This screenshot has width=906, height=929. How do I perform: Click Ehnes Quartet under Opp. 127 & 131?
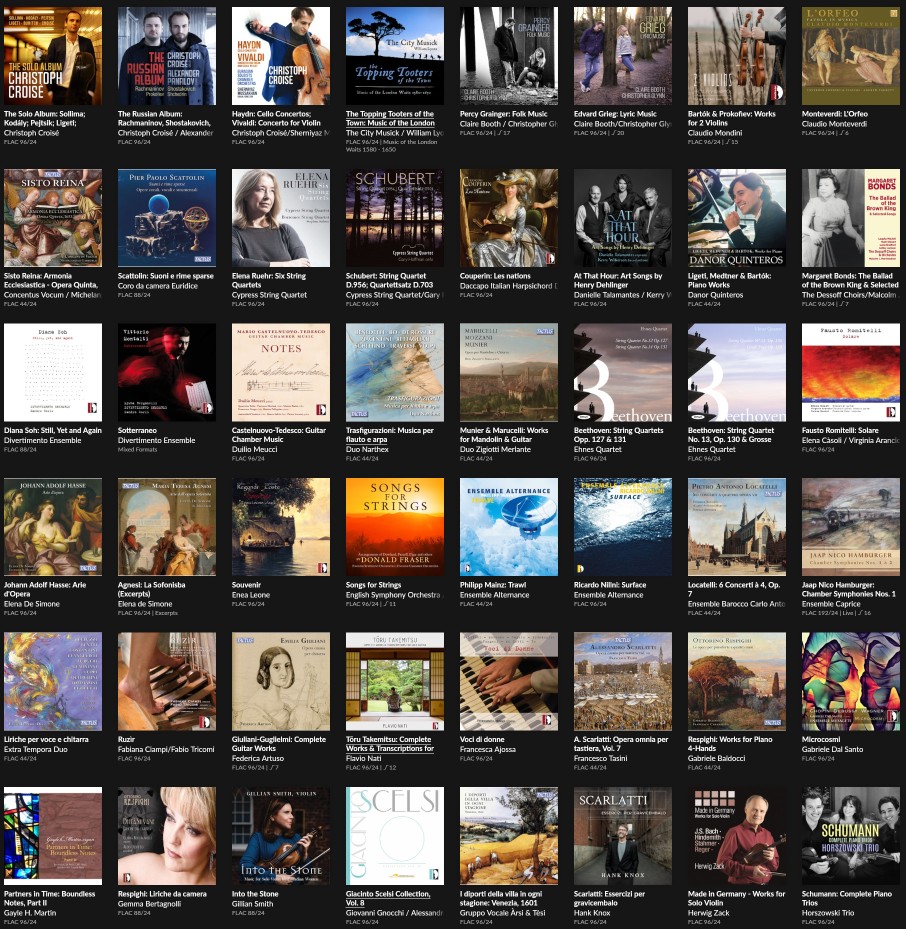coord(599,450)
